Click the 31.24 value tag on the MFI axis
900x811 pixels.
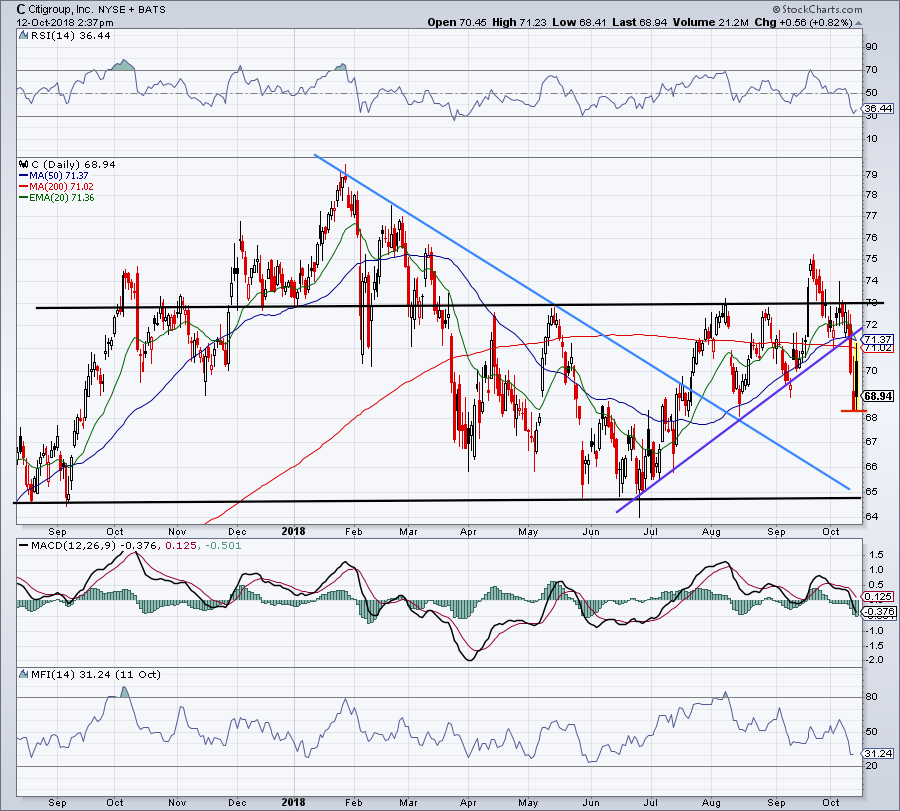pyautogui.click(x=878, y=753)
